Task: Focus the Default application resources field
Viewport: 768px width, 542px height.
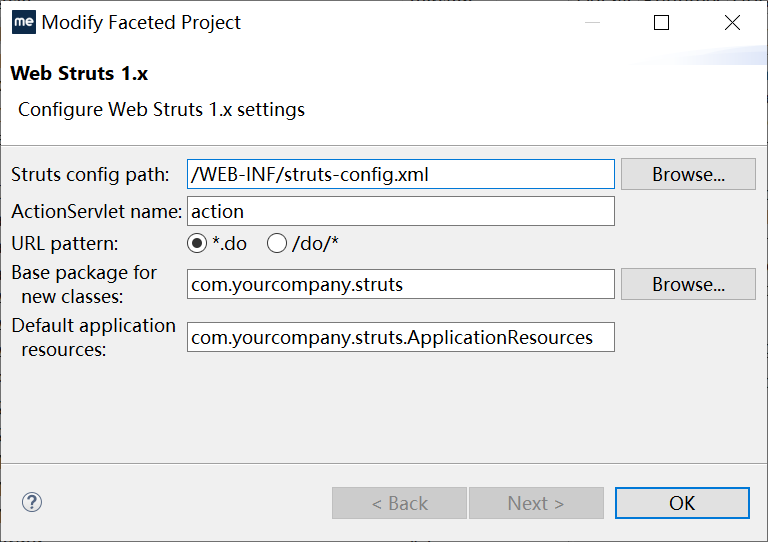Action: coord(401,337)
